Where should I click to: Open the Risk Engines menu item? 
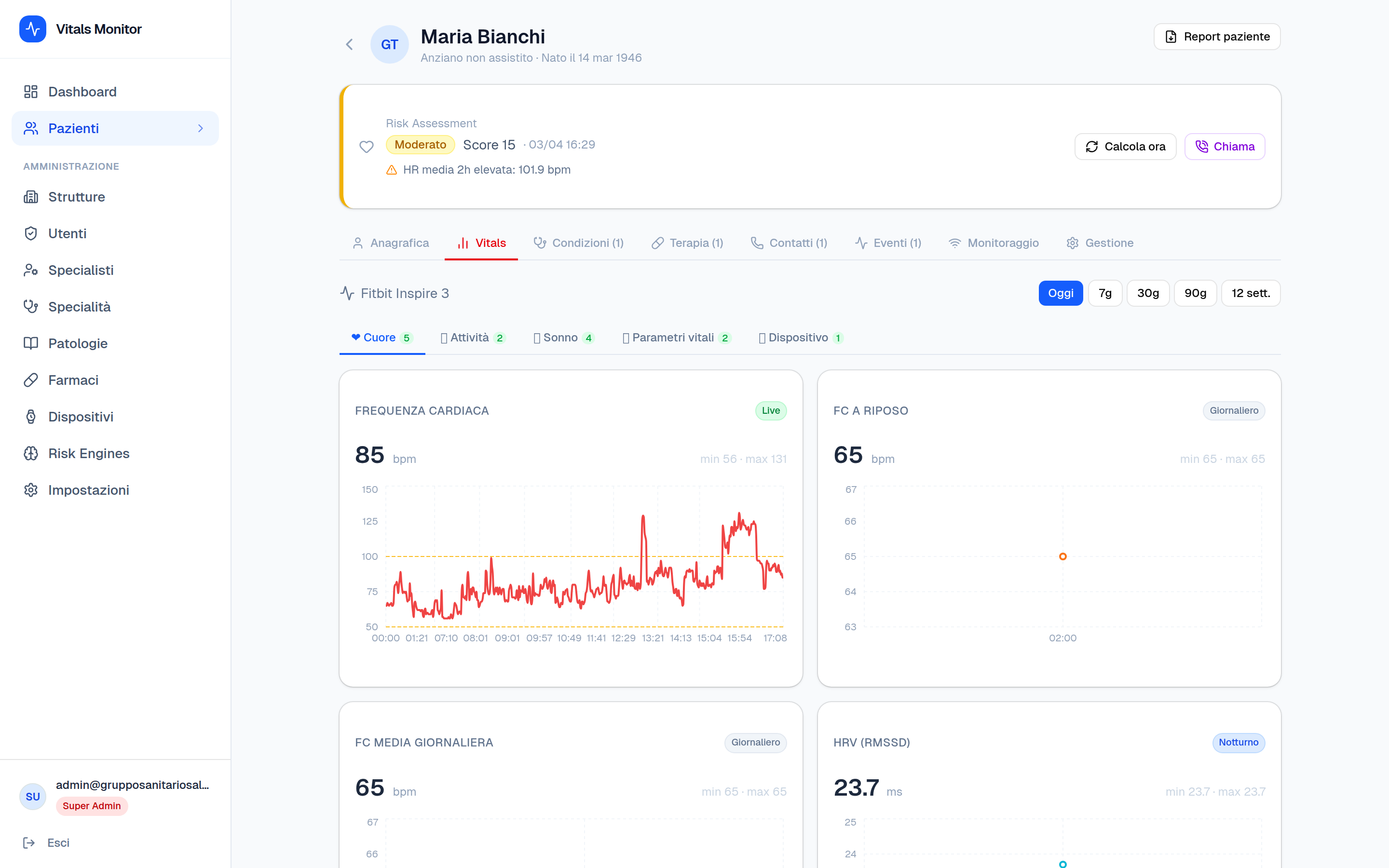[115, 453]
